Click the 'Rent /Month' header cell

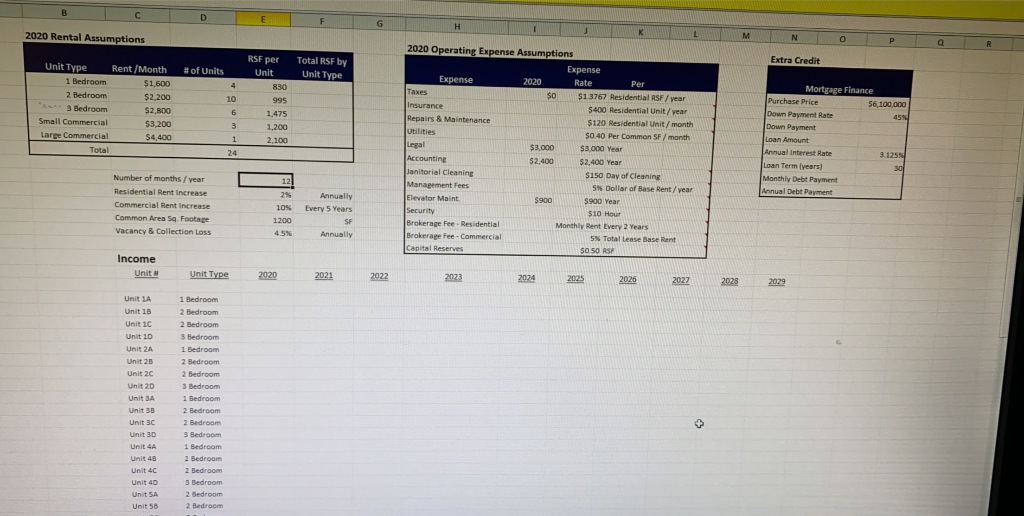(x=139, y=69)
